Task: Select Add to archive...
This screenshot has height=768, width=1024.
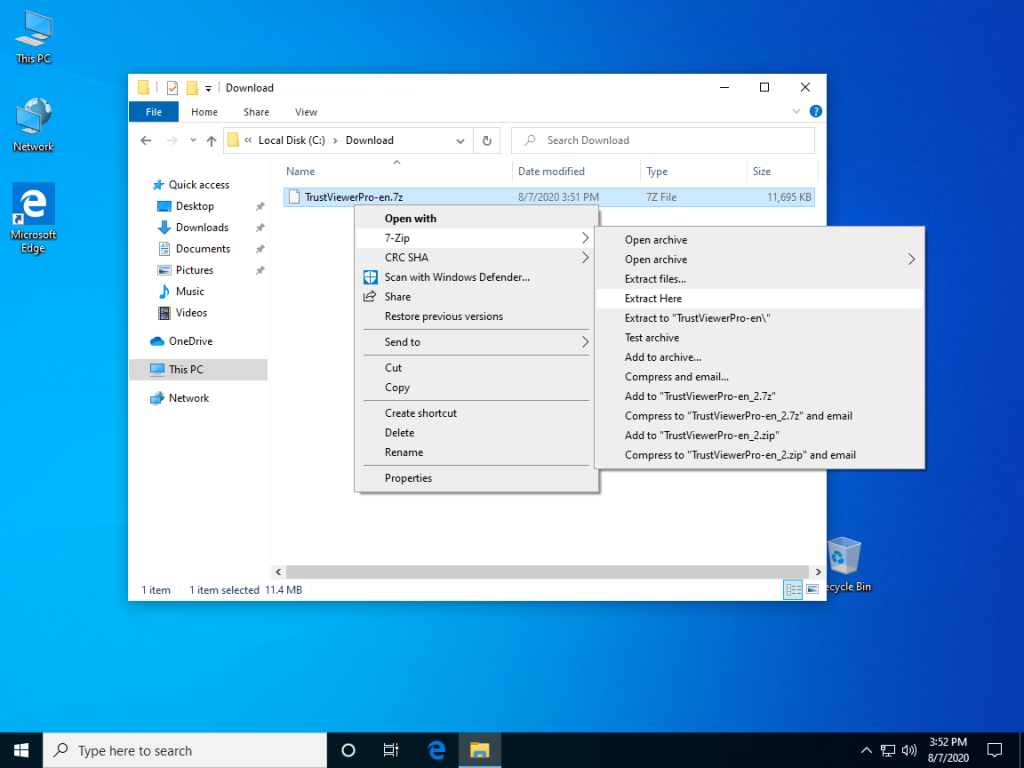Action: pos(760,357)
